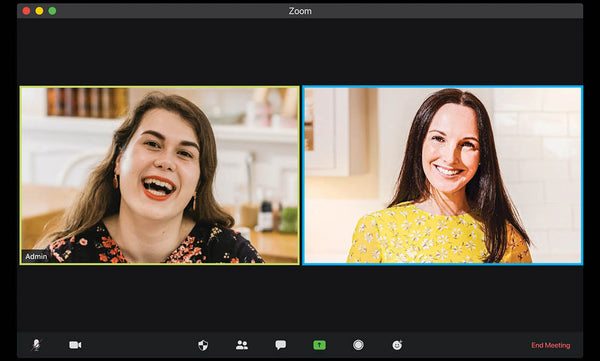600x361 pixels.
Task: Click the Zoom title in title bar
Action: (300, 11)
